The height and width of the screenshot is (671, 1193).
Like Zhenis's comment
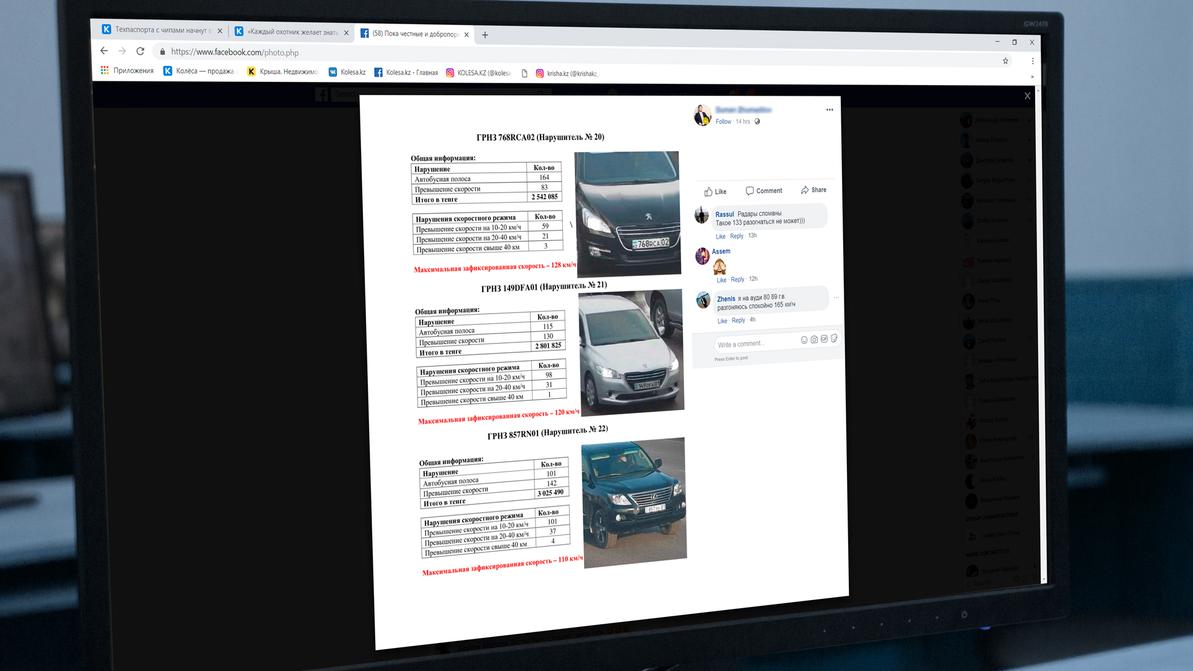tap(722, 321)
